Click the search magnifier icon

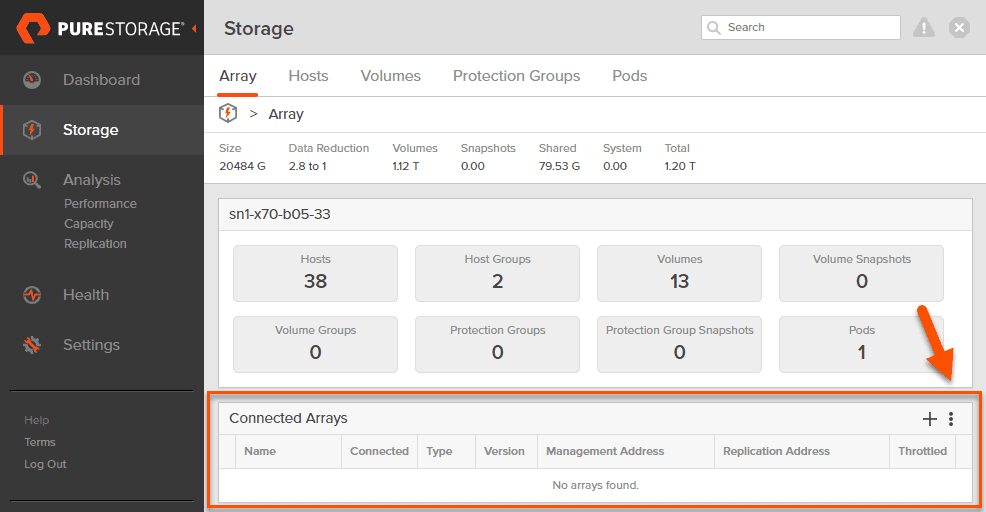point(713,28)
